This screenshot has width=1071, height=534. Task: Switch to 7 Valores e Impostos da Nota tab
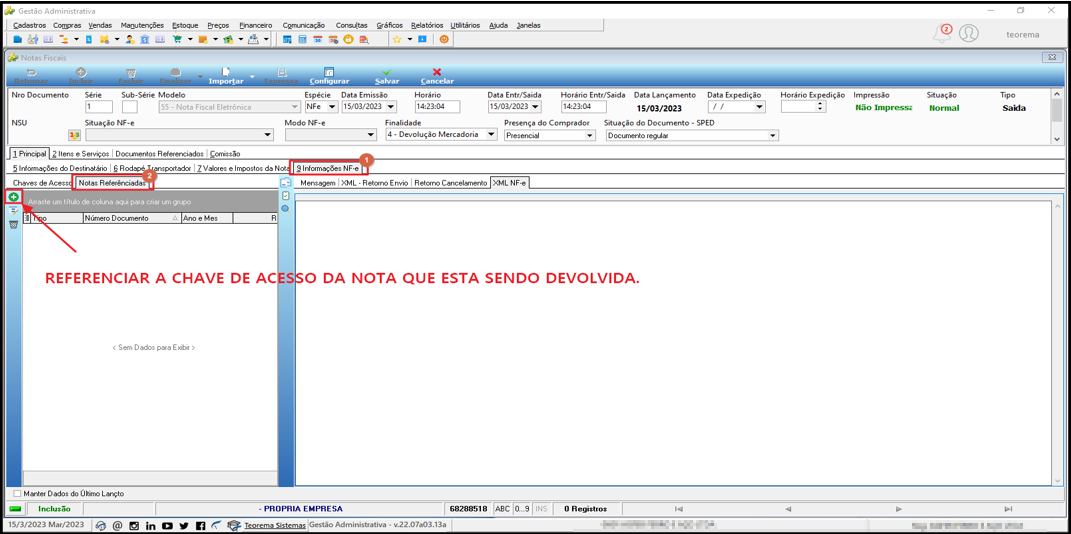243,167
